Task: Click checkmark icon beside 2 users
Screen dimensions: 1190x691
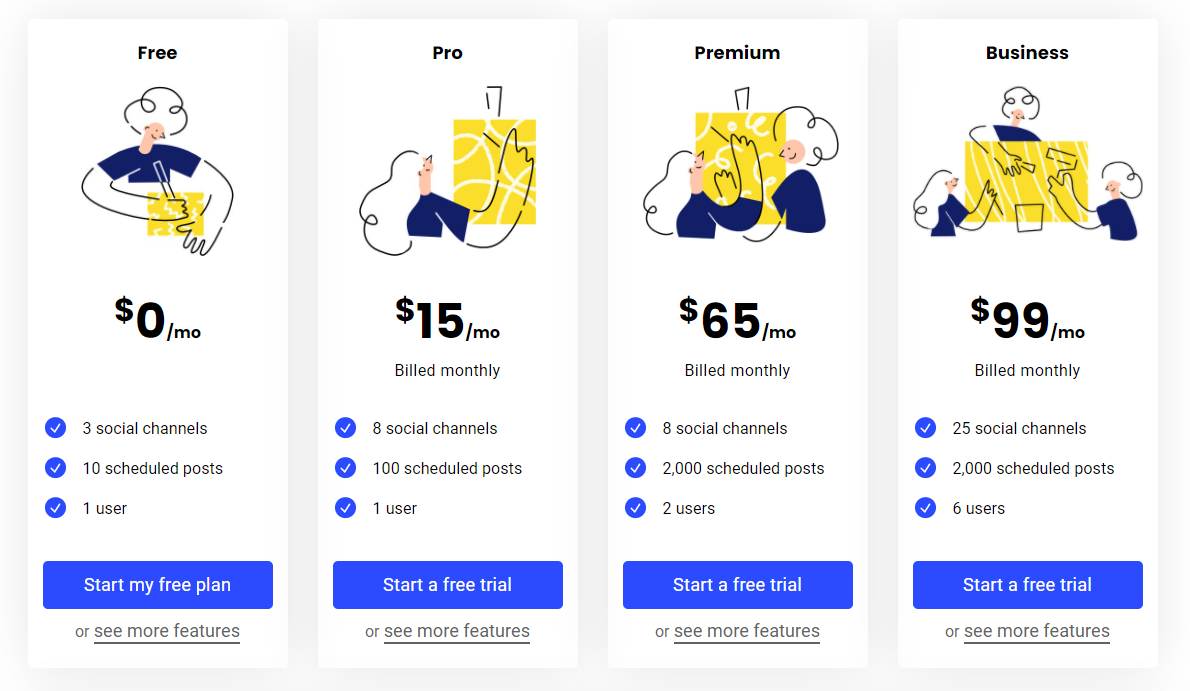Action: [x=635, y=507]
